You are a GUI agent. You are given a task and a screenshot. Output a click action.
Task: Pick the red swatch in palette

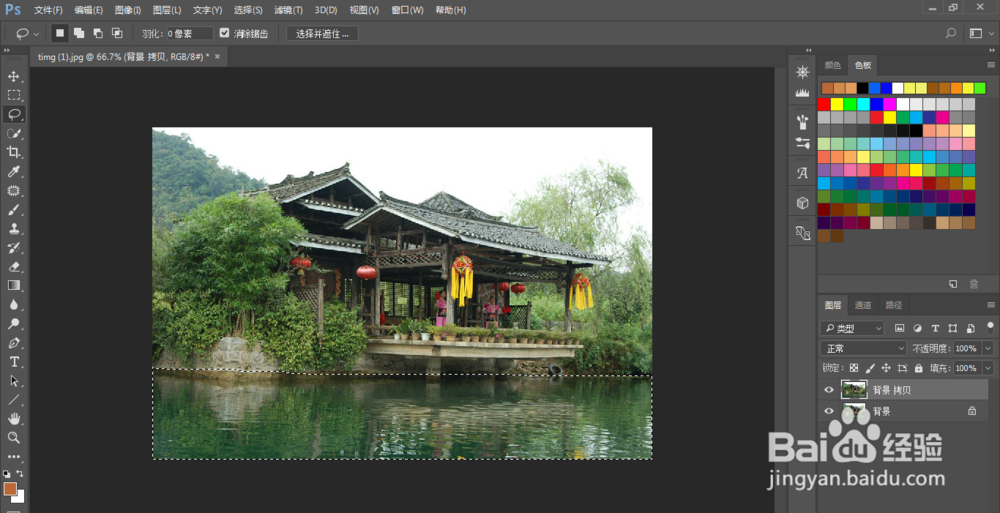[x=824, y=104]
